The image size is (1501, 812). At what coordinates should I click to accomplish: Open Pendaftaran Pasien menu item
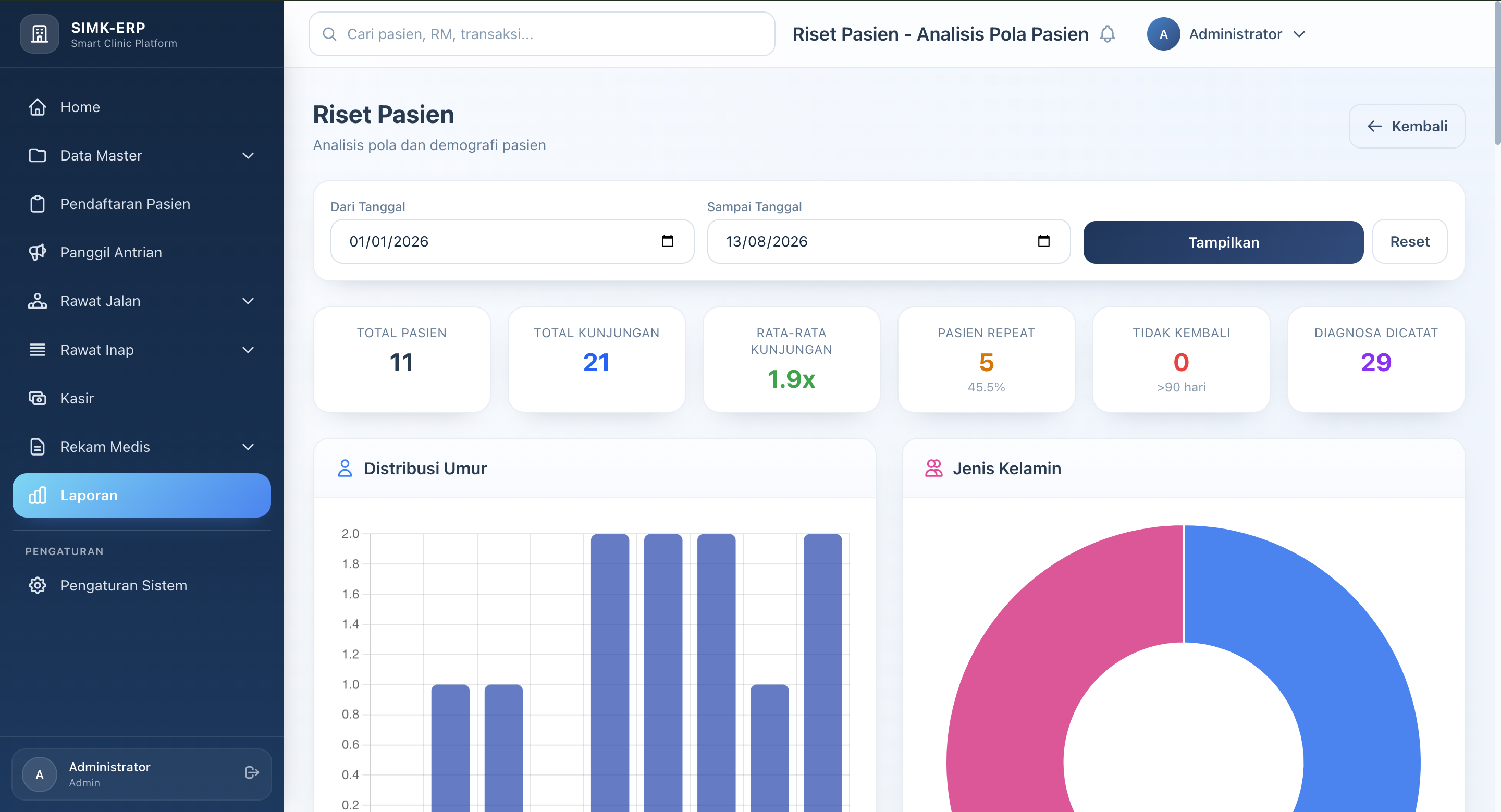(x=142, y=204)
